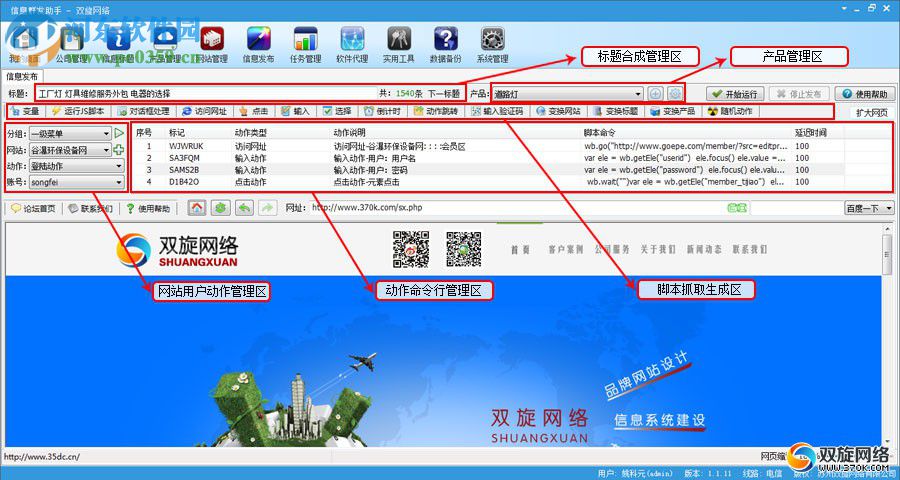The image size is (900, 480).
Task: Click green plus icon next to 网站
Action: point(119,150)
